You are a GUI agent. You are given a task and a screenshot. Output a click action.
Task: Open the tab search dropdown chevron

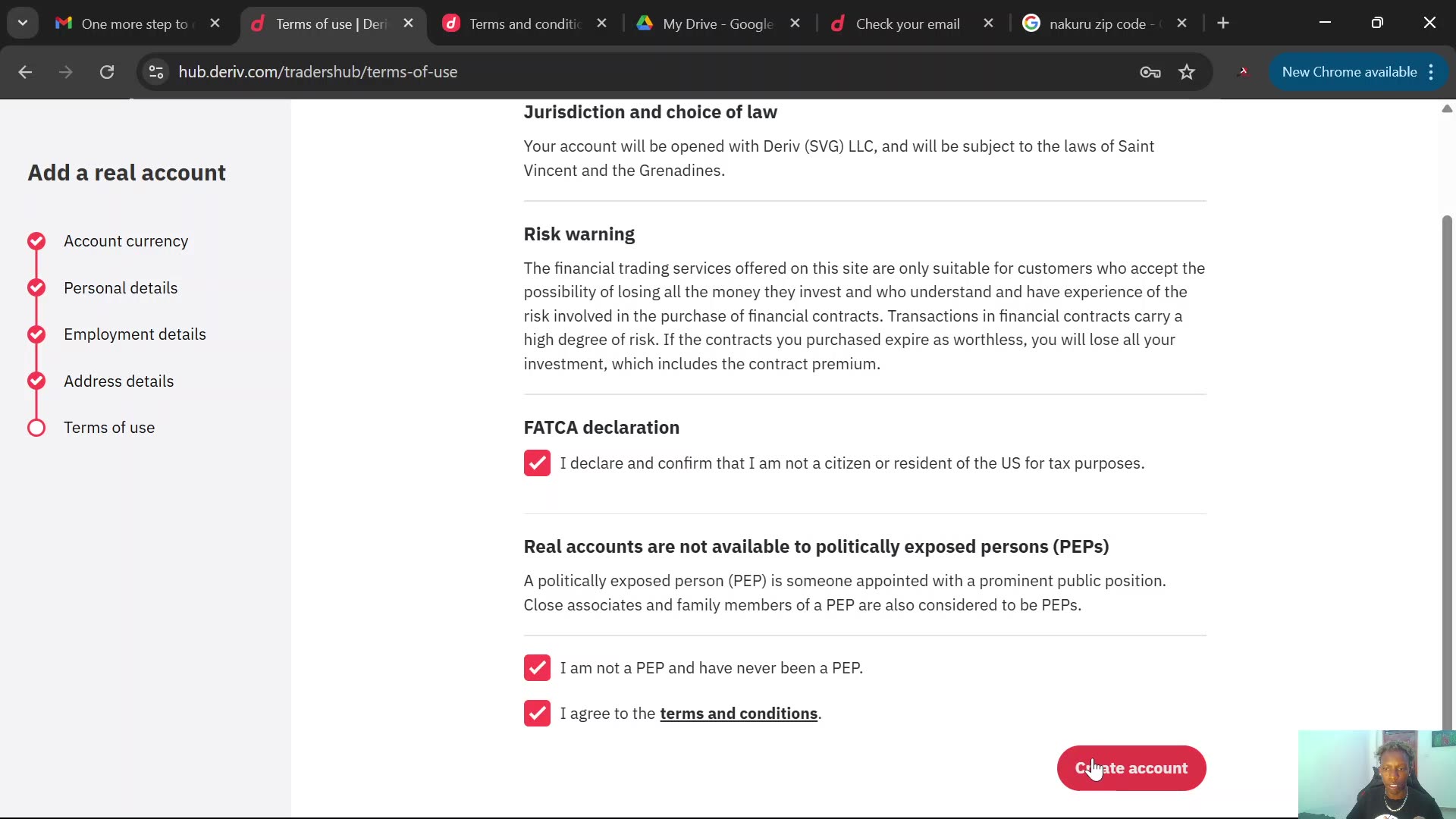(x=23, y=23)
